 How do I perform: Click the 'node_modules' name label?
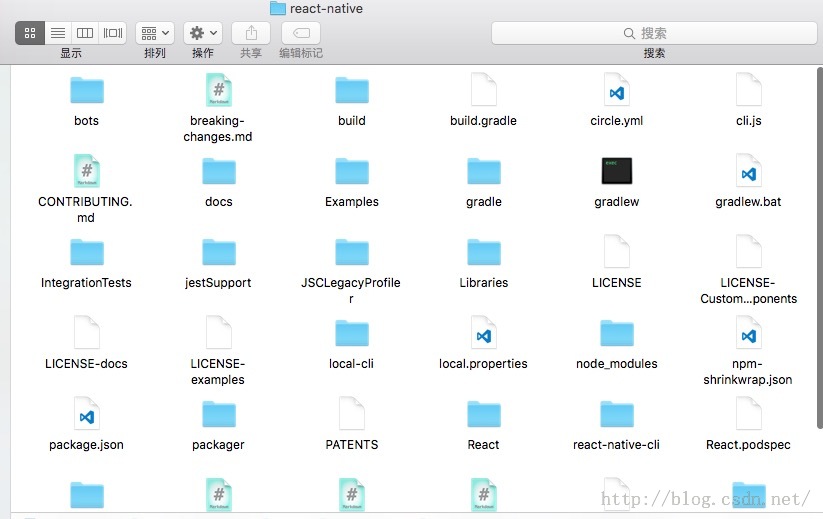(617, 364)
